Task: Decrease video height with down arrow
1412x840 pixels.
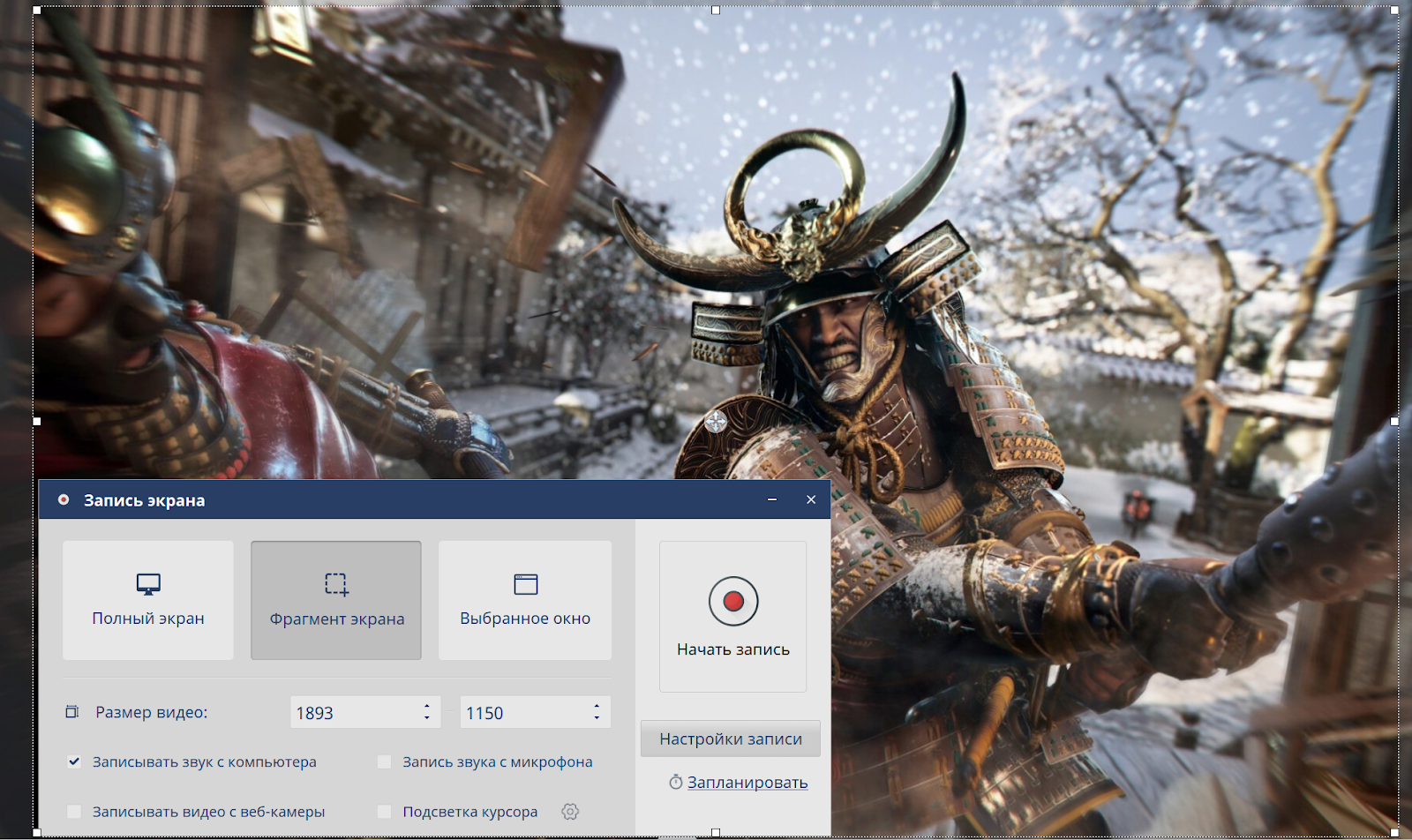Action: tap(597, 718)
